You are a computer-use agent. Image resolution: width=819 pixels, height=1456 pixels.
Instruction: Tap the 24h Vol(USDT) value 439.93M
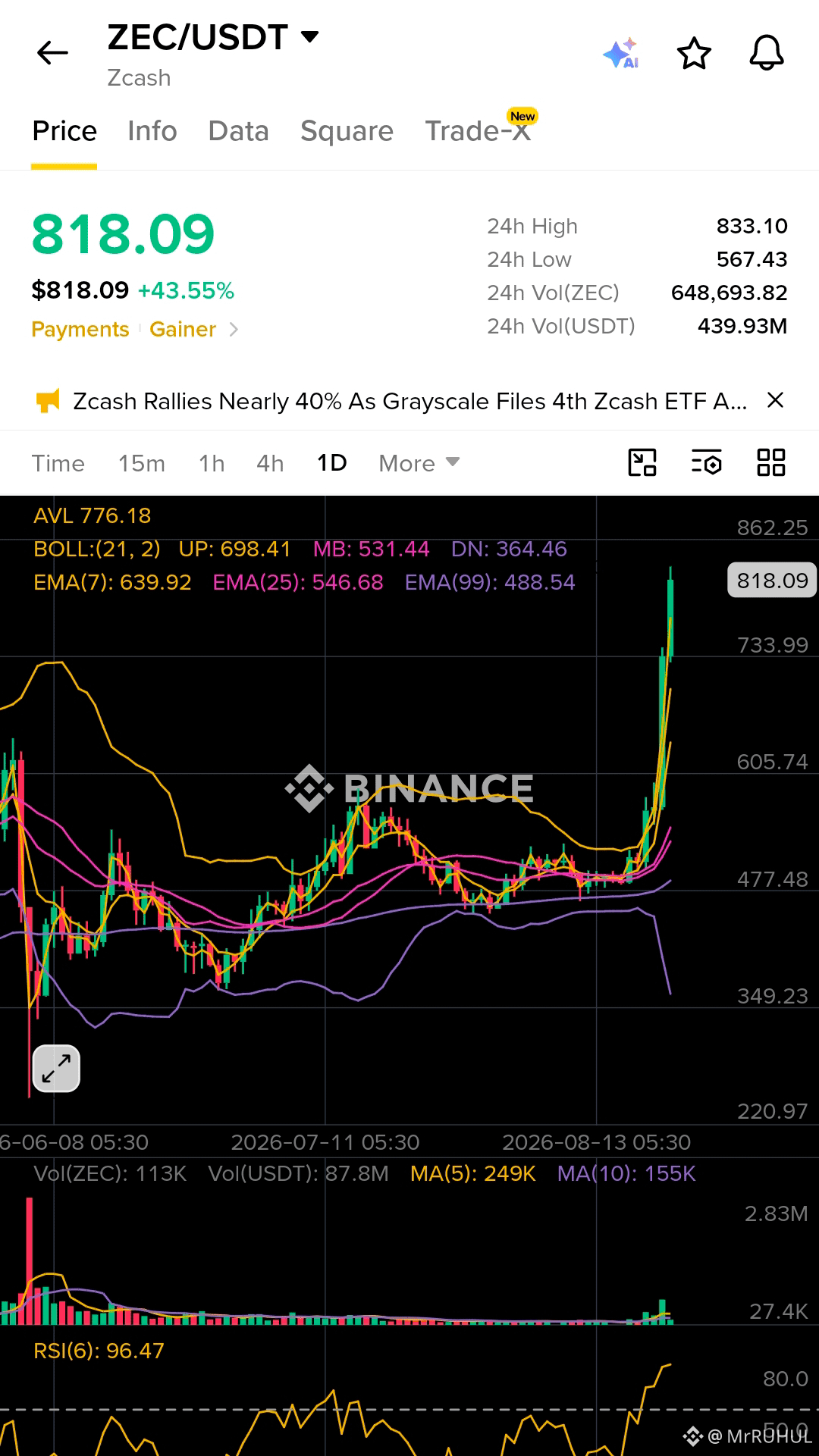(742, 326)
